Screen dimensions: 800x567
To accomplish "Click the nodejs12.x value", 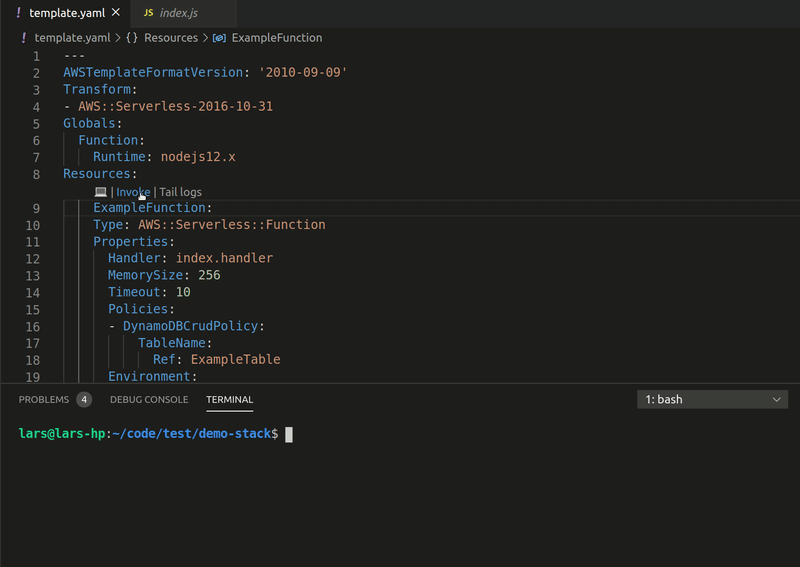I will pyautogui.click(x=198, y=157).
